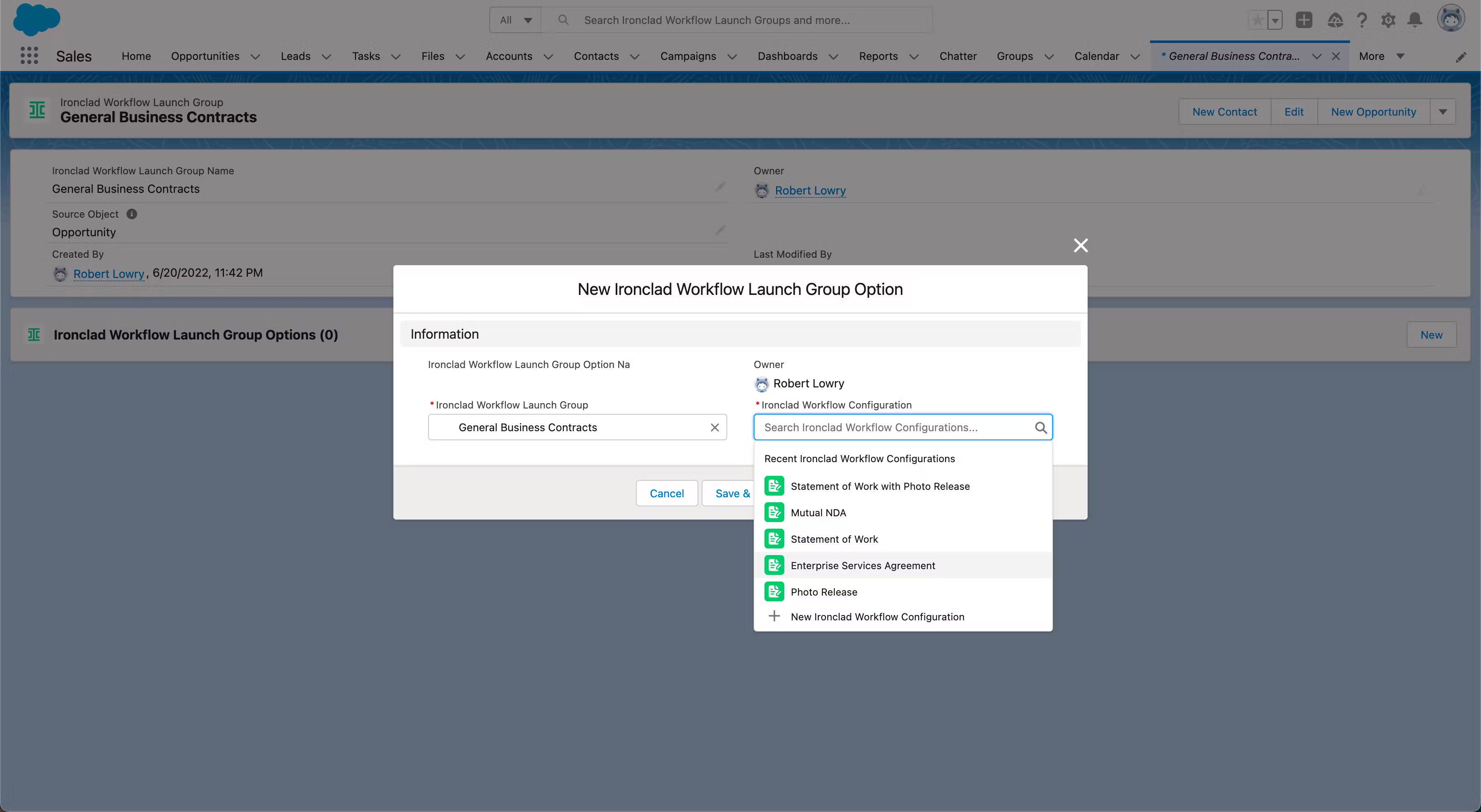Open the record actions dropdown arrow
The height and width of the screenshot is (812, 1481).
click(x=1443, y=112)
